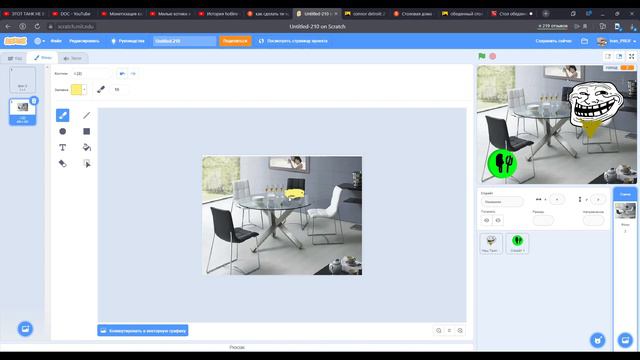
Task: Select the troll face sprite thumbnail
Action: (x=491, y=243)
